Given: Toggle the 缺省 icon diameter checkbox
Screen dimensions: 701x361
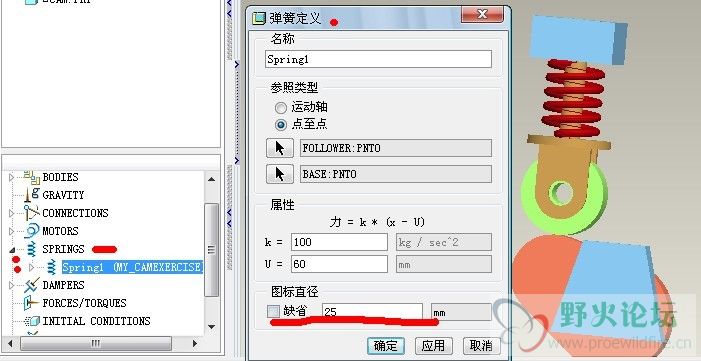Looking at the screenshot, I should [273, 311].
